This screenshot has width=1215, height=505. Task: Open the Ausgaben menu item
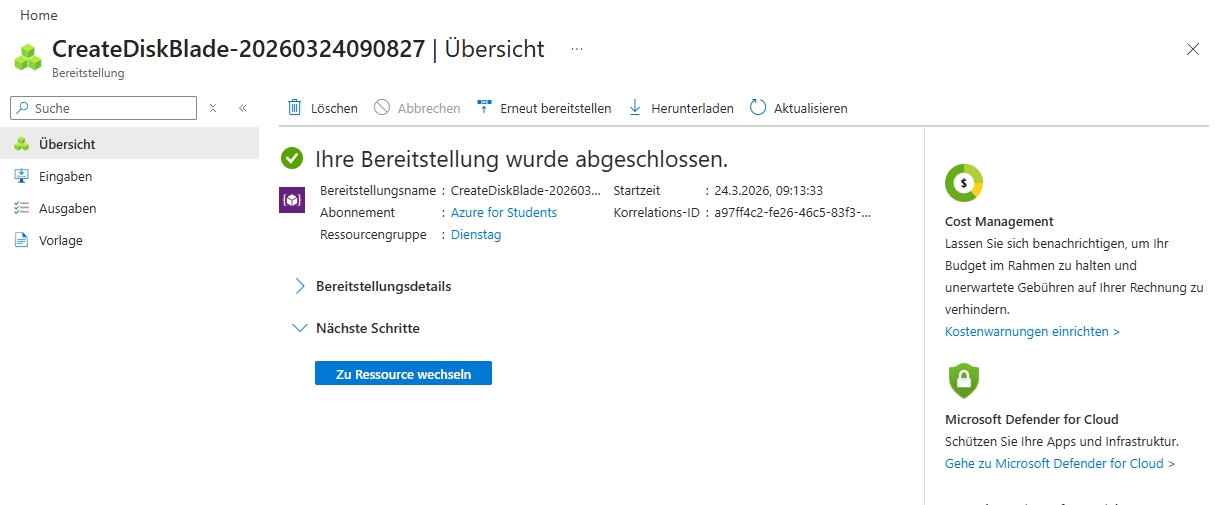coord(67,208)
